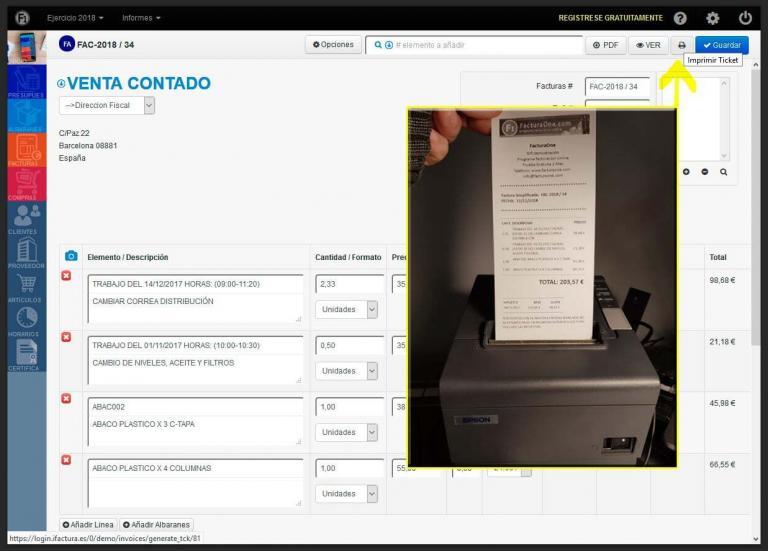Click the search icon in element field
The width and height of the screenshot is (768, 551).
(378, 45)
